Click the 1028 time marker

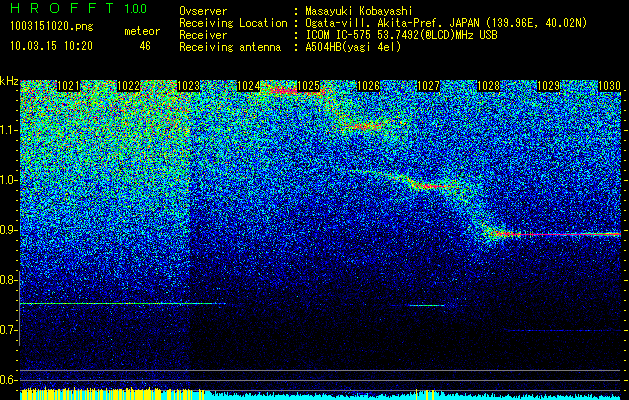(x=489, y=86)
